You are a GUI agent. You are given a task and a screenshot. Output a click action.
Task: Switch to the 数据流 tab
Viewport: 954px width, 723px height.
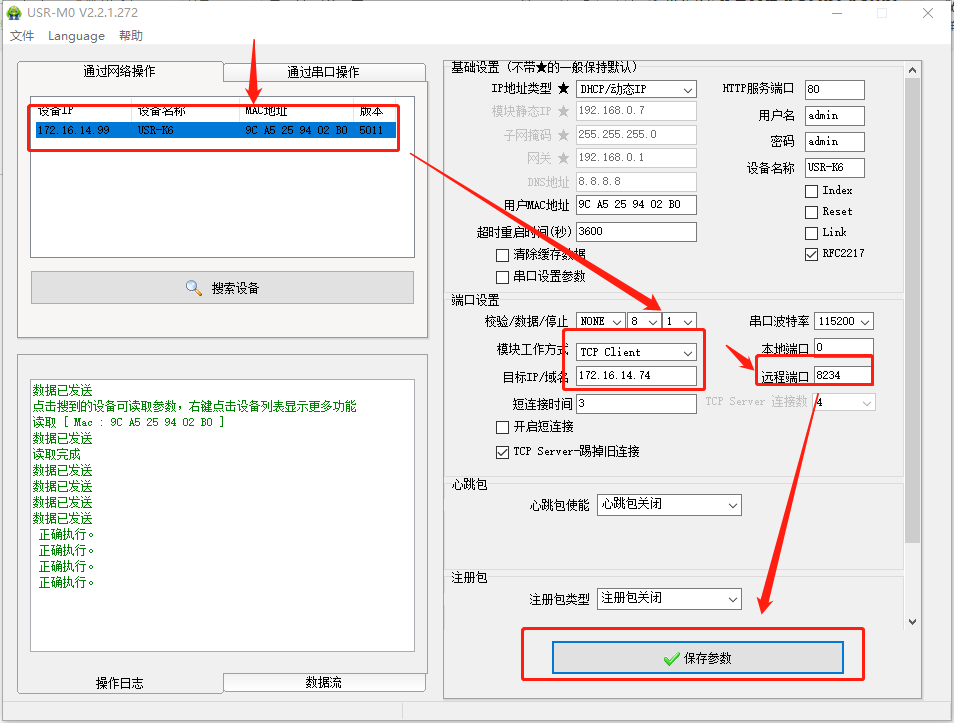tap(323, 682)
